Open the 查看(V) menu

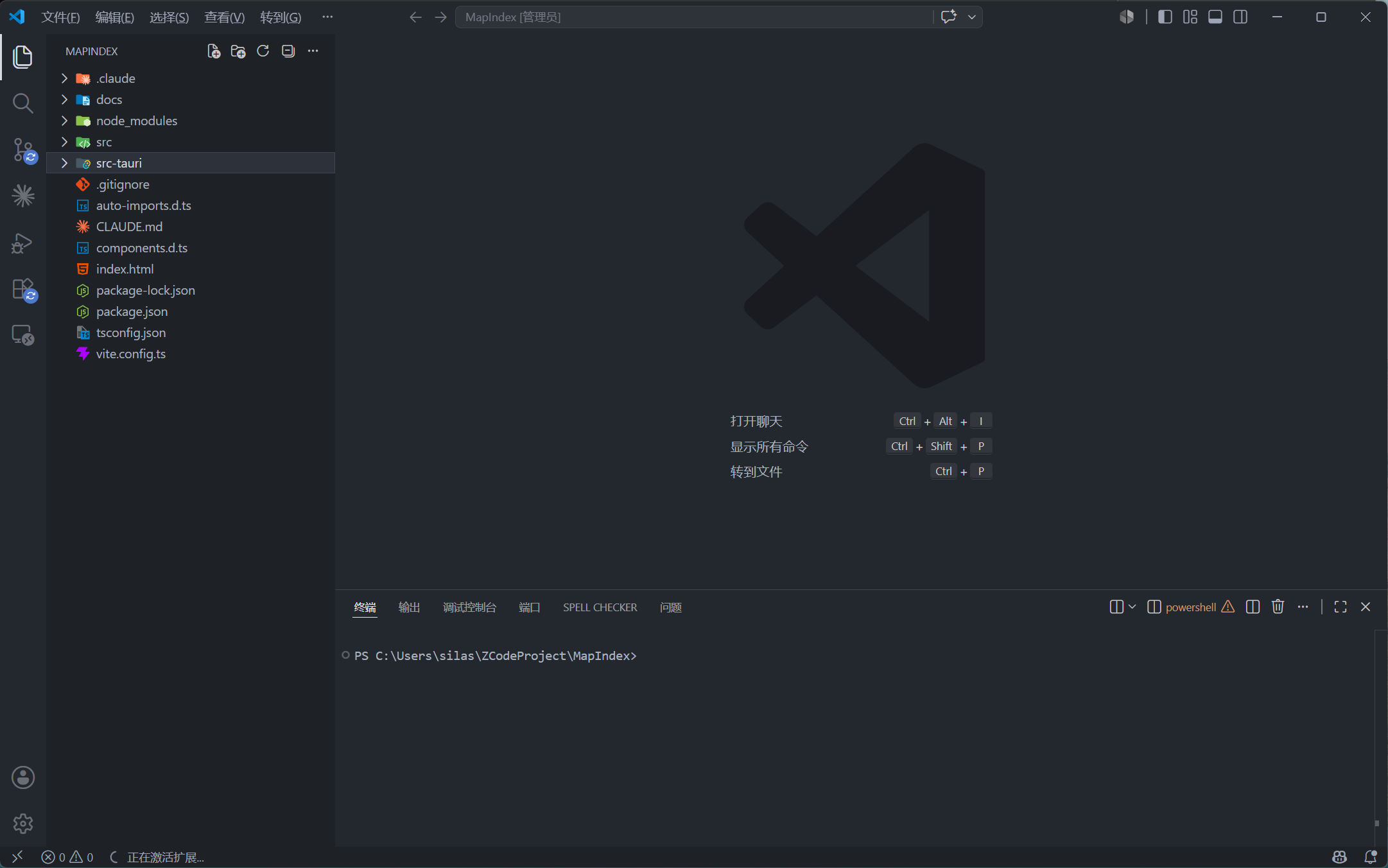click(224, 17)
